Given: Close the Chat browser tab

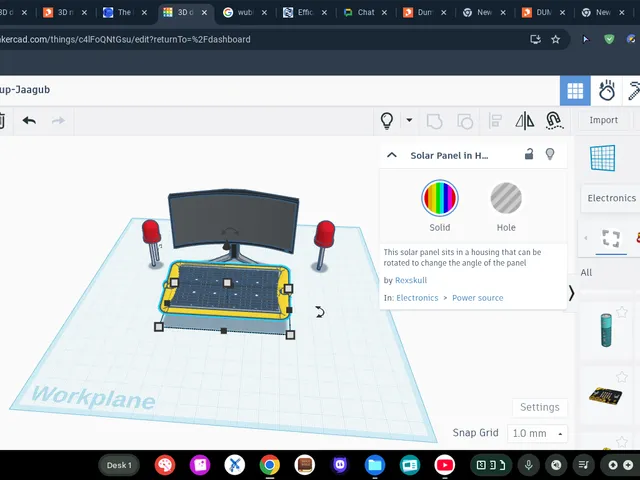Looking at the screenshot, I should click(x=384, y=13).
